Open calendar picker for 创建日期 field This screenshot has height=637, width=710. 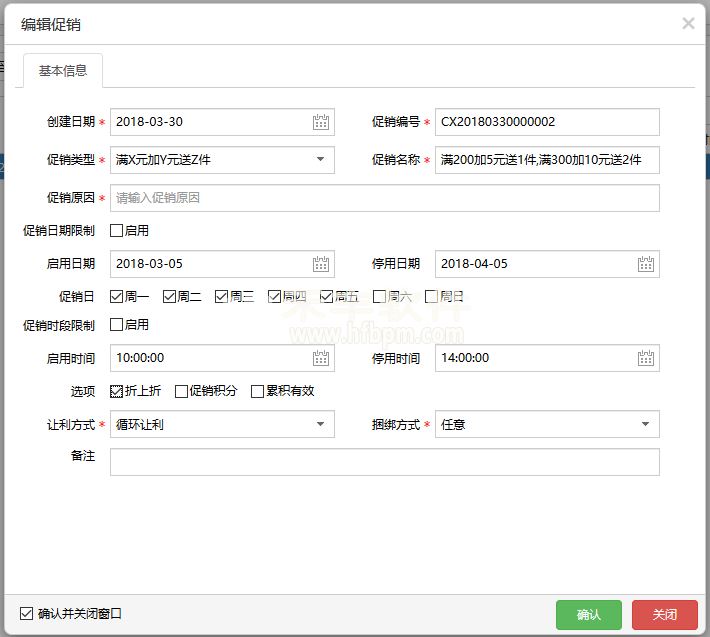(x=320, y=122)
